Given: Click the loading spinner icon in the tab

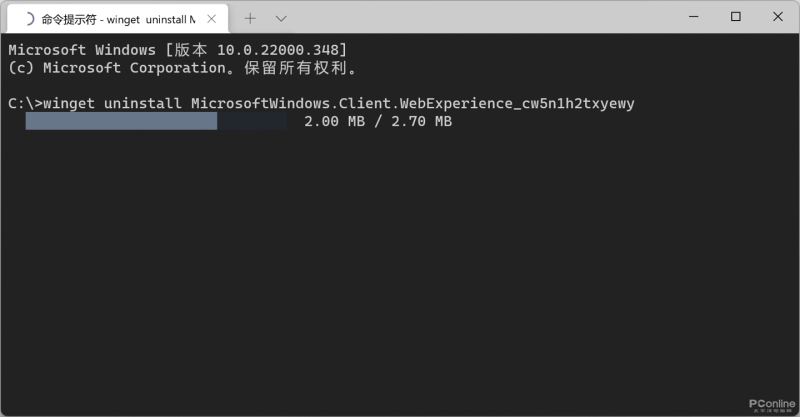Looking at the screenshot, I should [29, 19].
